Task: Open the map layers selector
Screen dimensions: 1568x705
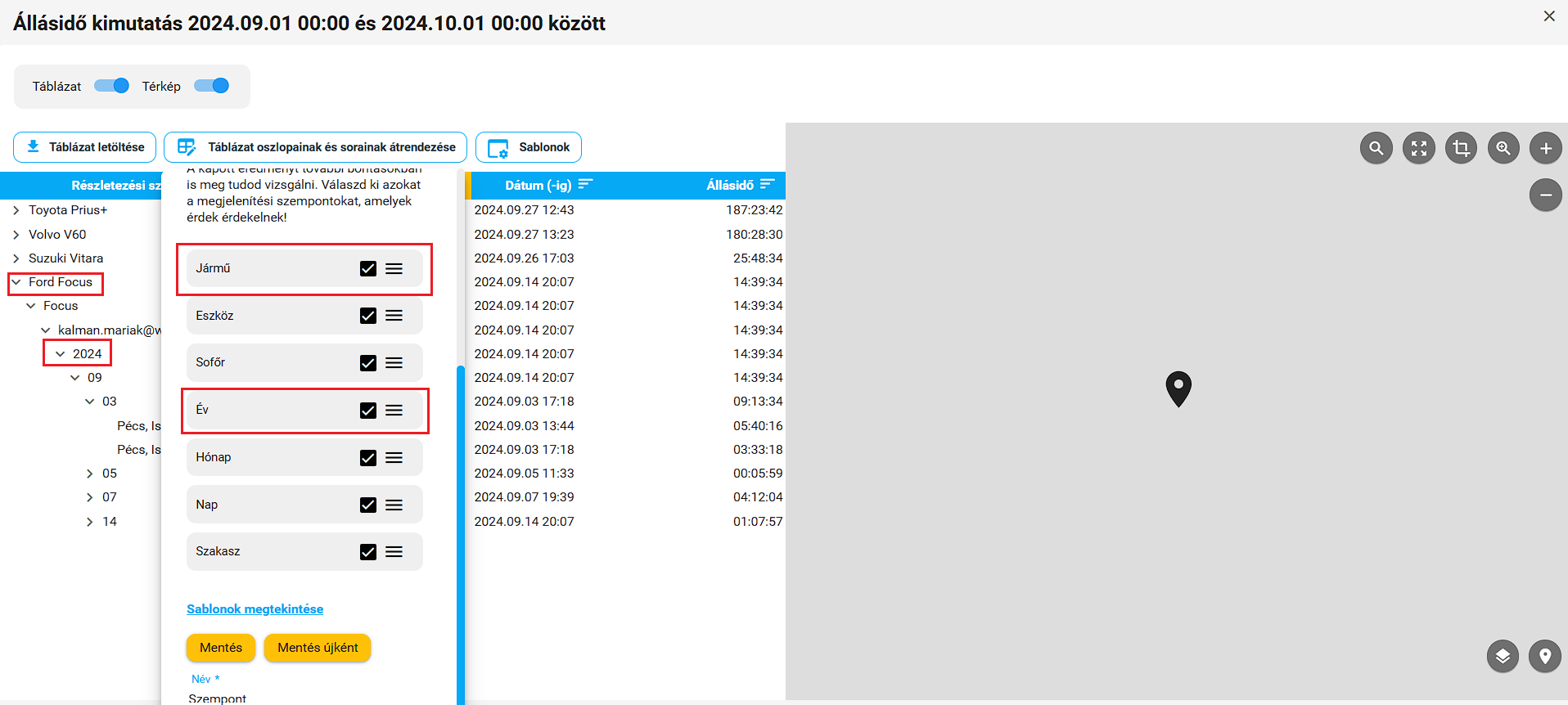Action: [x=1503, y=656]
